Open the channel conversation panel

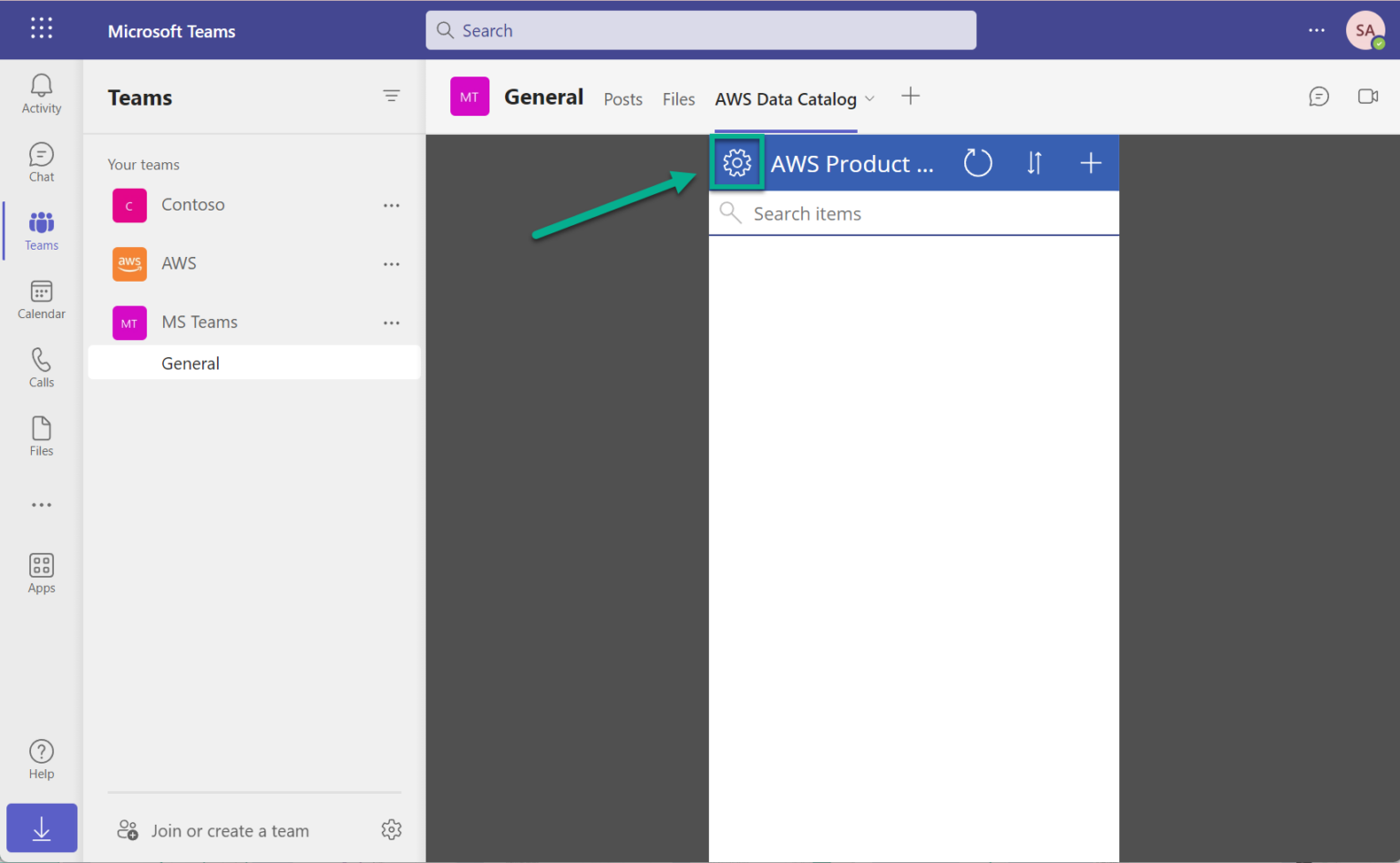pyautogui.click(x=1319, y=96)
